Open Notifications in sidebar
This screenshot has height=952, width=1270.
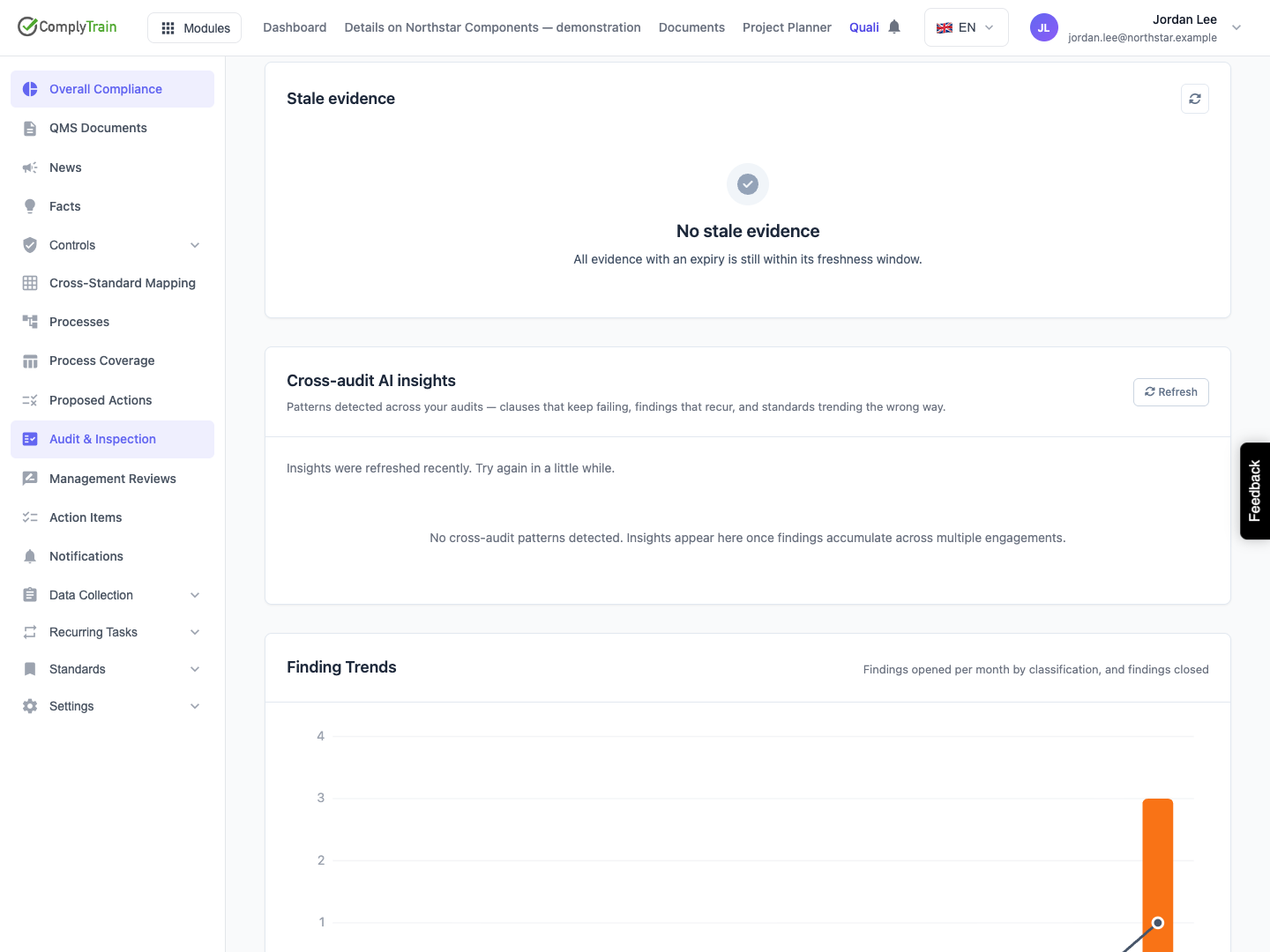pyautogui.click(x=112, y=556)
